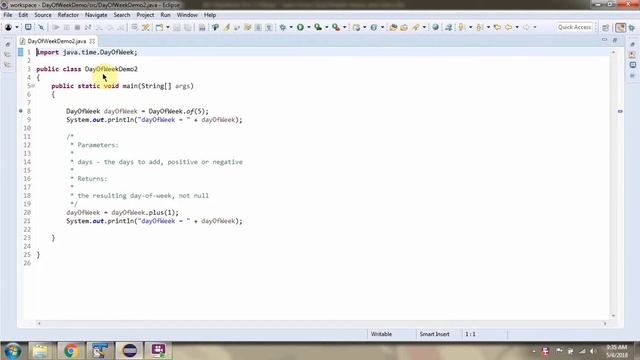Click the green Run button icon
The width and height of the screenshot is (640, 360).
300,27
